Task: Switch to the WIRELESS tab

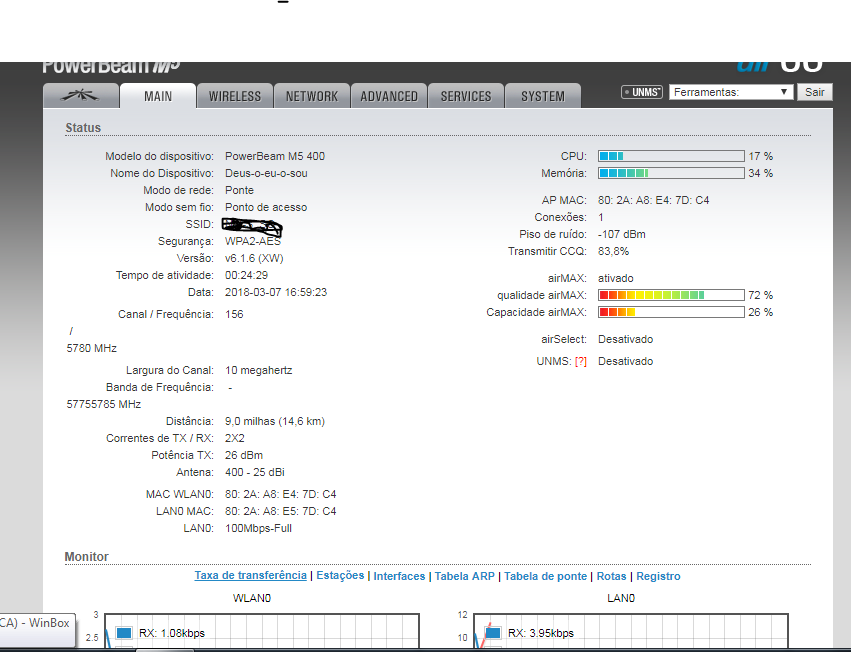Action: click(x=235, y=96)
